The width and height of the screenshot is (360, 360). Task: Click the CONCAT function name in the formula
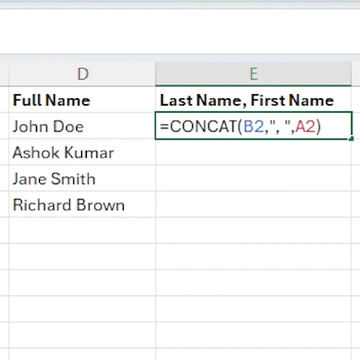[x=203, y=127]
